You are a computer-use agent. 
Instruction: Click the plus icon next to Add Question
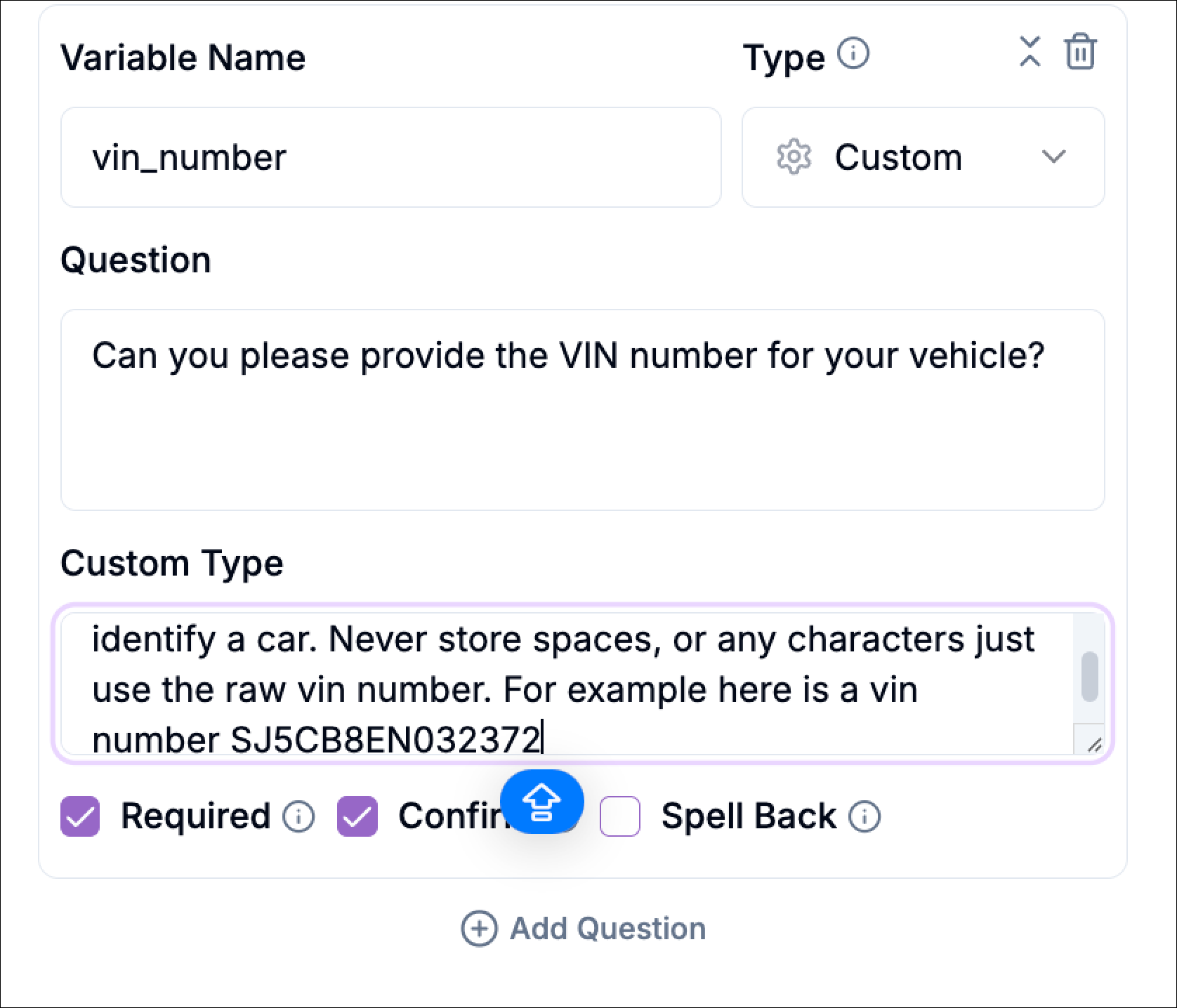point(480,927)
